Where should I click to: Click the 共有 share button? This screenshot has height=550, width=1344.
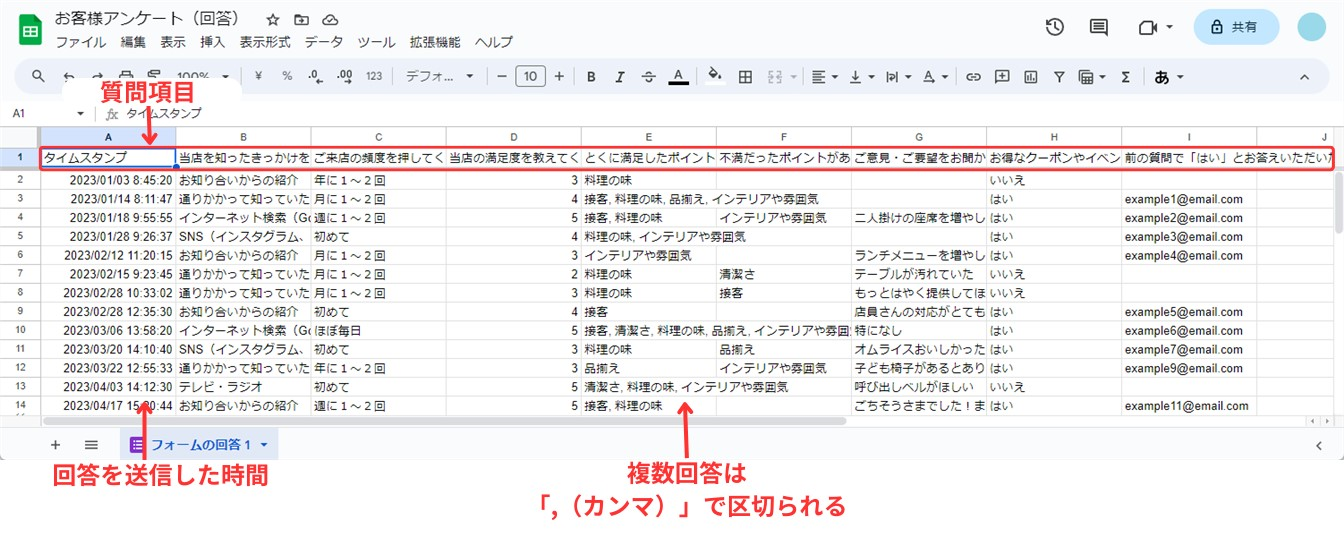tap(1235, 28)
